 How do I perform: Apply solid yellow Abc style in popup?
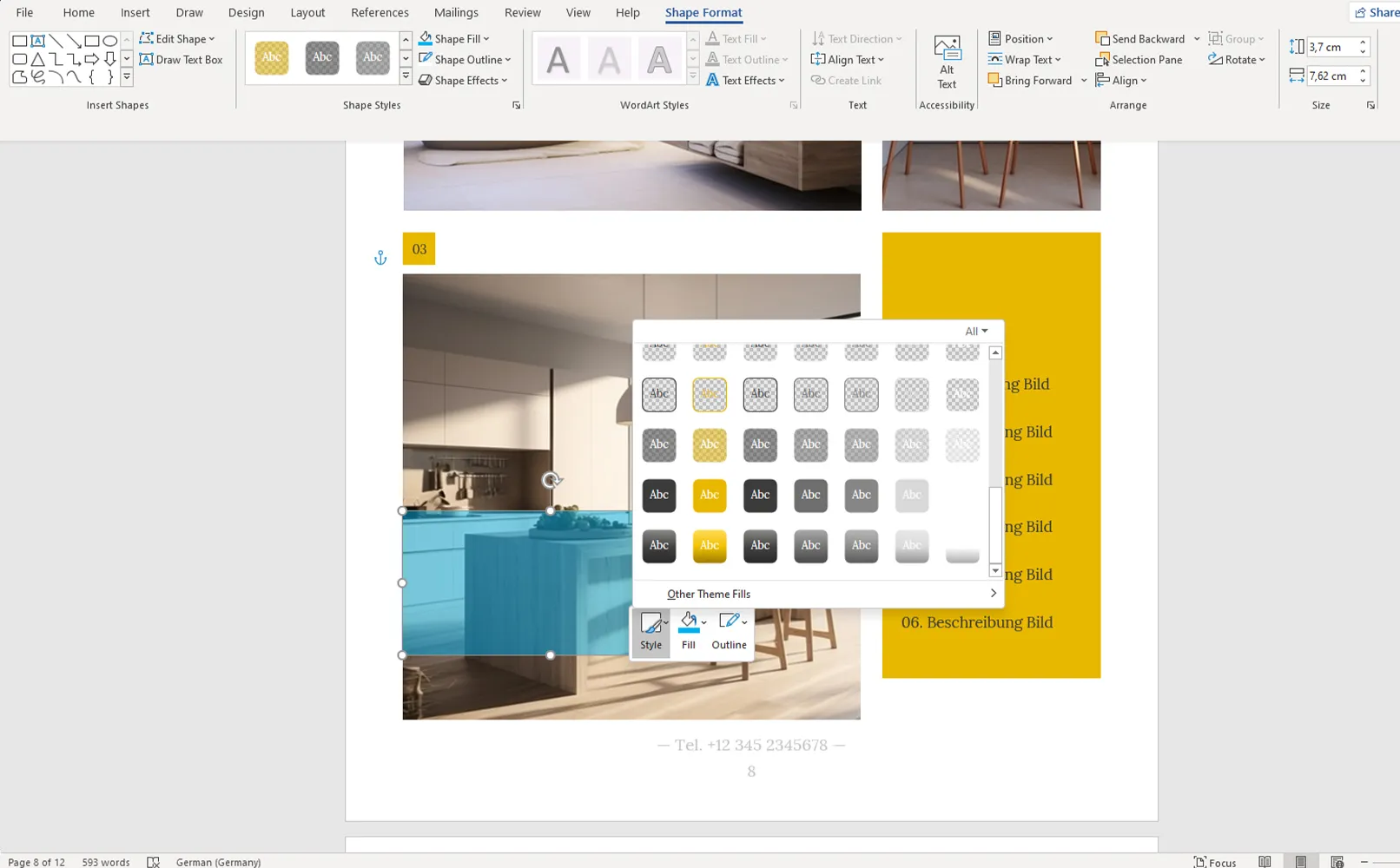[710, 496]
